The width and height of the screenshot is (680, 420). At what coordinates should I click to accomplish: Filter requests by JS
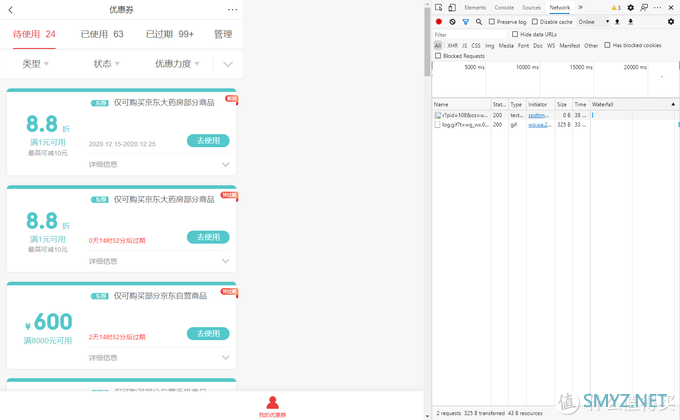tap(464, 45)
